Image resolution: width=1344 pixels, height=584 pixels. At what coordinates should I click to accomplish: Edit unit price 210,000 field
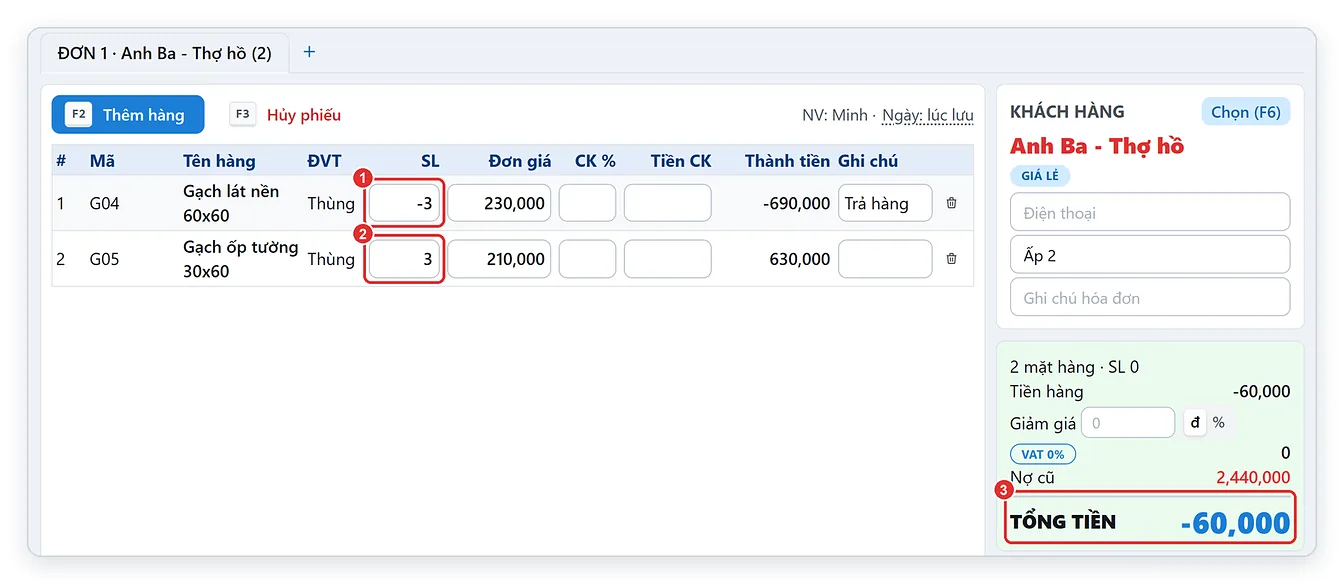(x=499, y=259)
